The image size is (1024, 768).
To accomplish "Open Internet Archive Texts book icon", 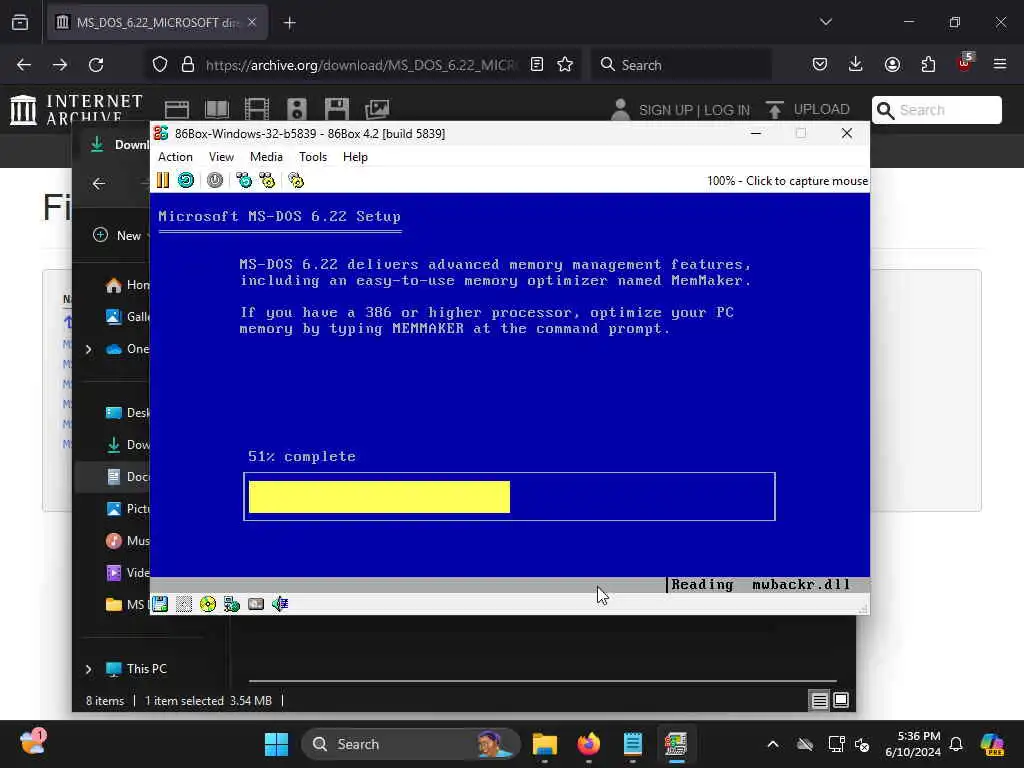I will (217, 109).
